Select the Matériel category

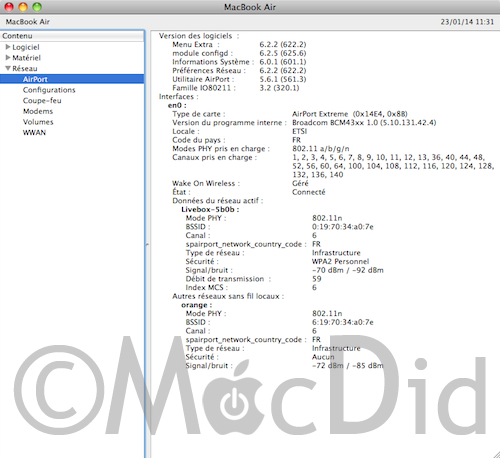[26, 58]
